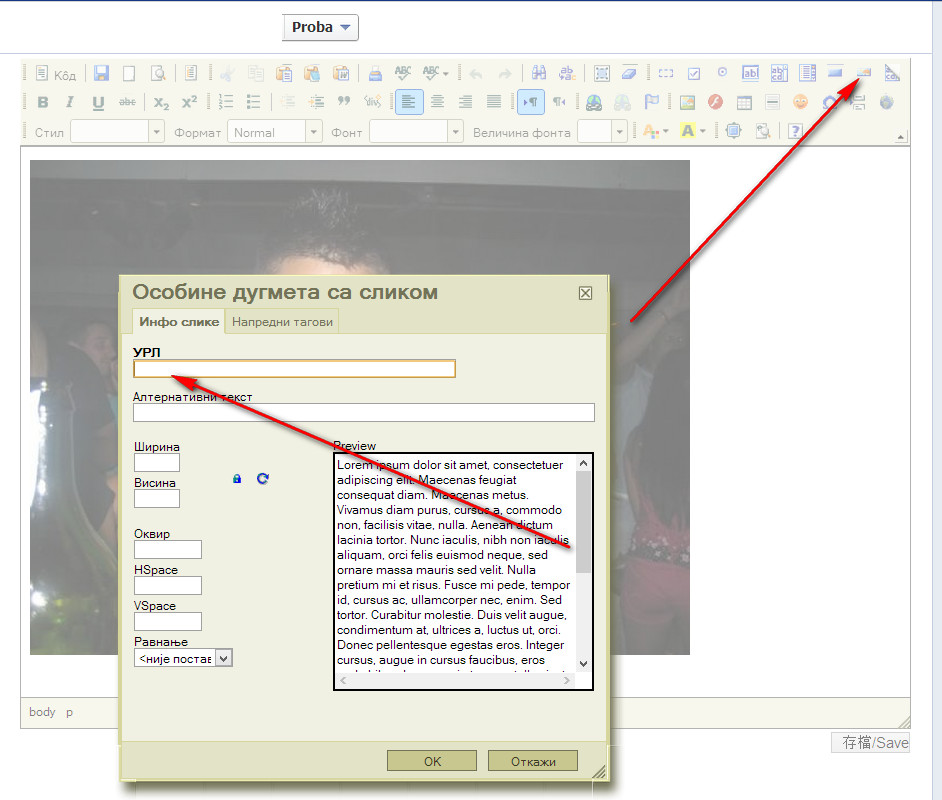Collapse the toolbar with corner arrow
Viewport: 942px width, 800px height.
900,138
